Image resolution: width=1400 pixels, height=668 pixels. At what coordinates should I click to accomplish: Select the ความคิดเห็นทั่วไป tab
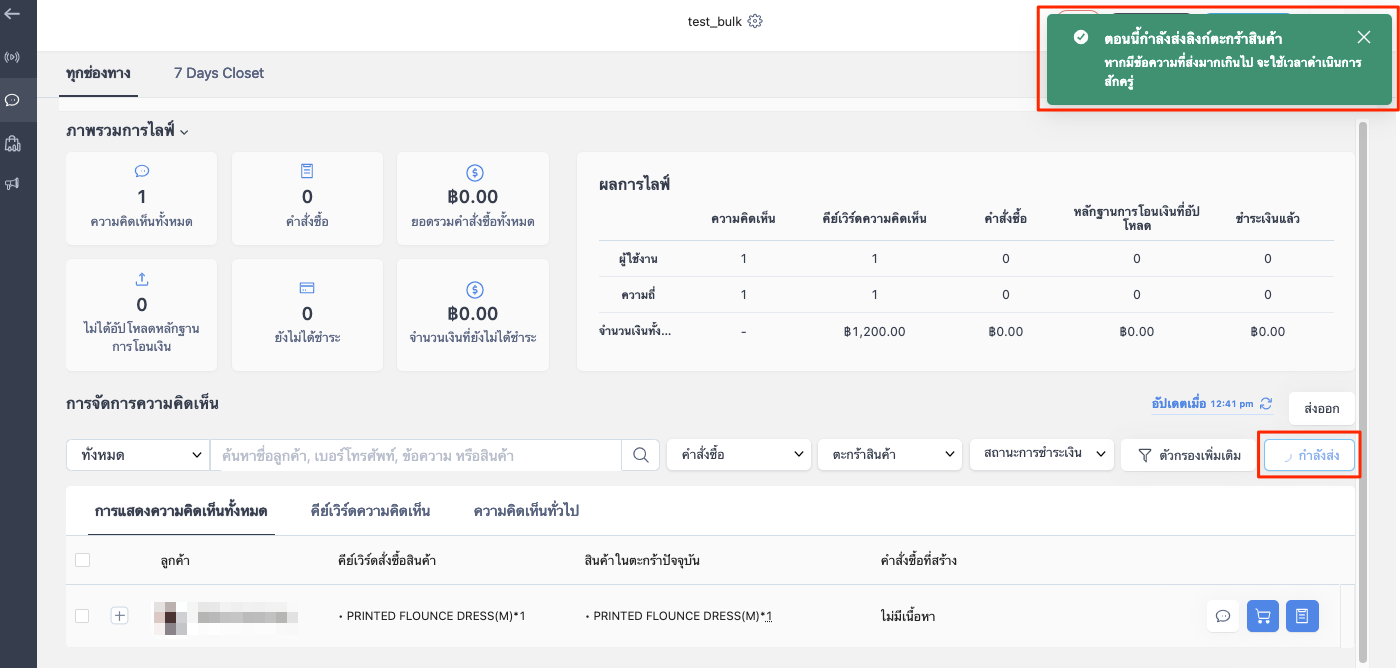pos(526,511)
